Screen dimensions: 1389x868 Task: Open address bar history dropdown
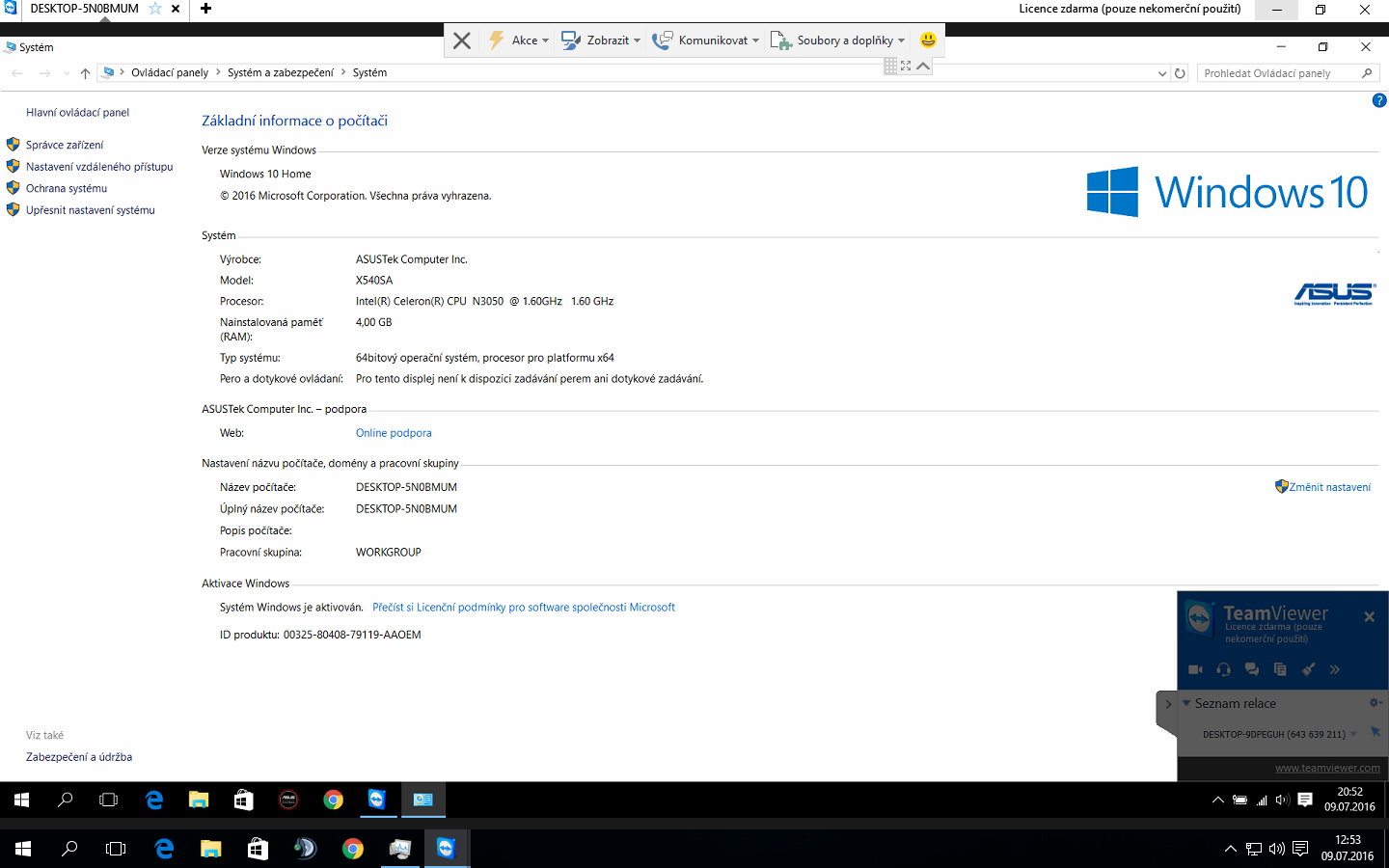click(1162, 73)
